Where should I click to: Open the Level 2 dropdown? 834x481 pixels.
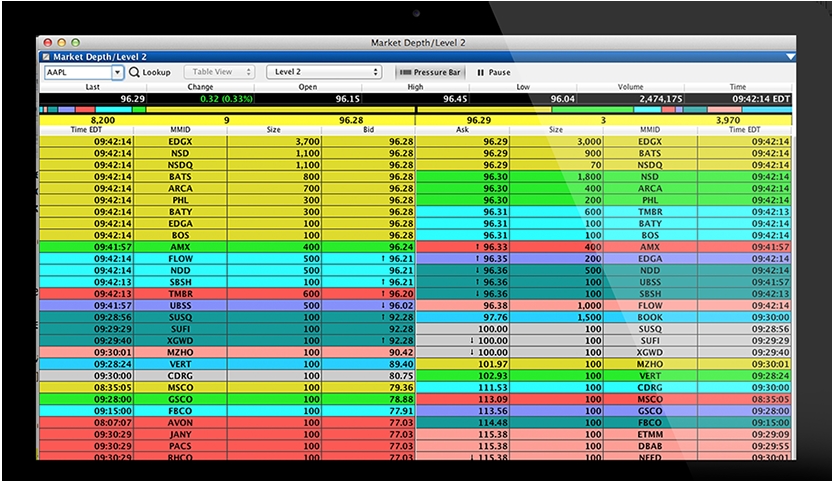pyautogui.click(x=324, y=72)
